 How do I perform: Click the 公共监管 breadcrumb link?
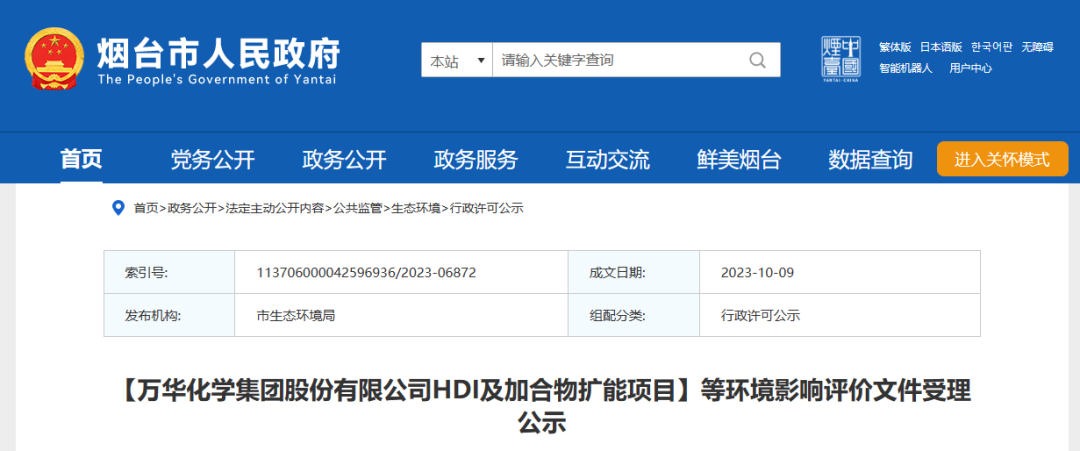[x=357, y=208]
